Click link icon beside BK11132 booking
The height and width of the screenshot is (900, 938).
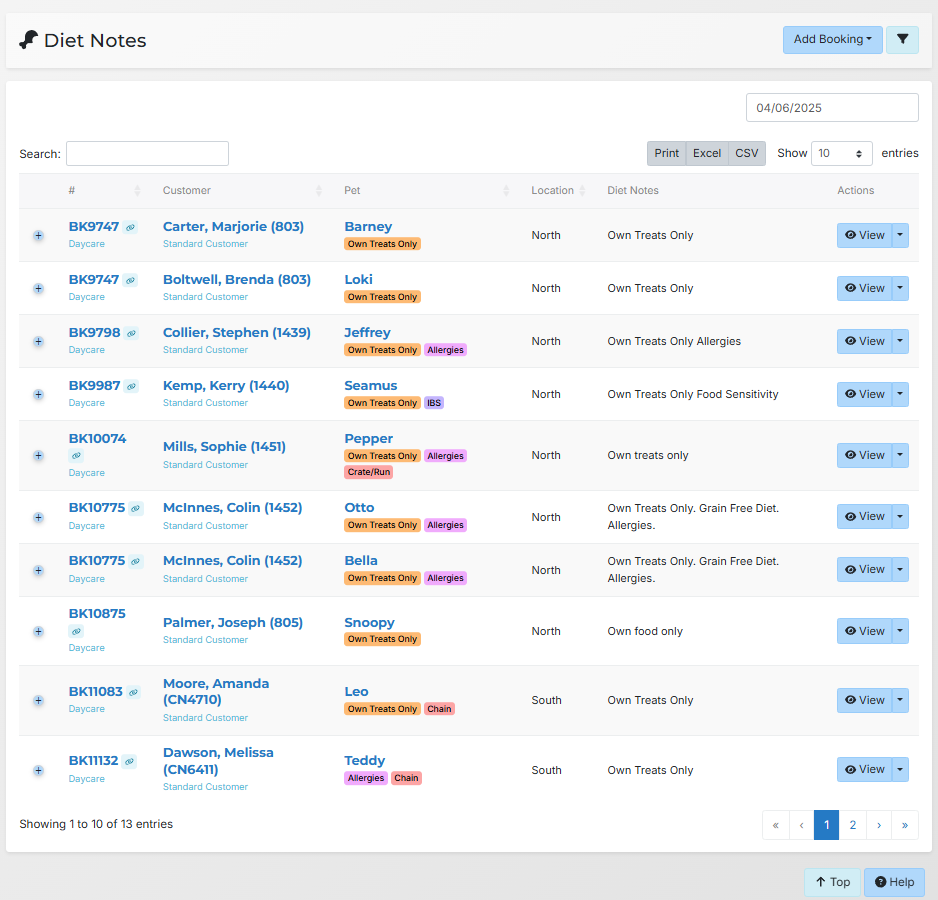(x=129, y=761)
